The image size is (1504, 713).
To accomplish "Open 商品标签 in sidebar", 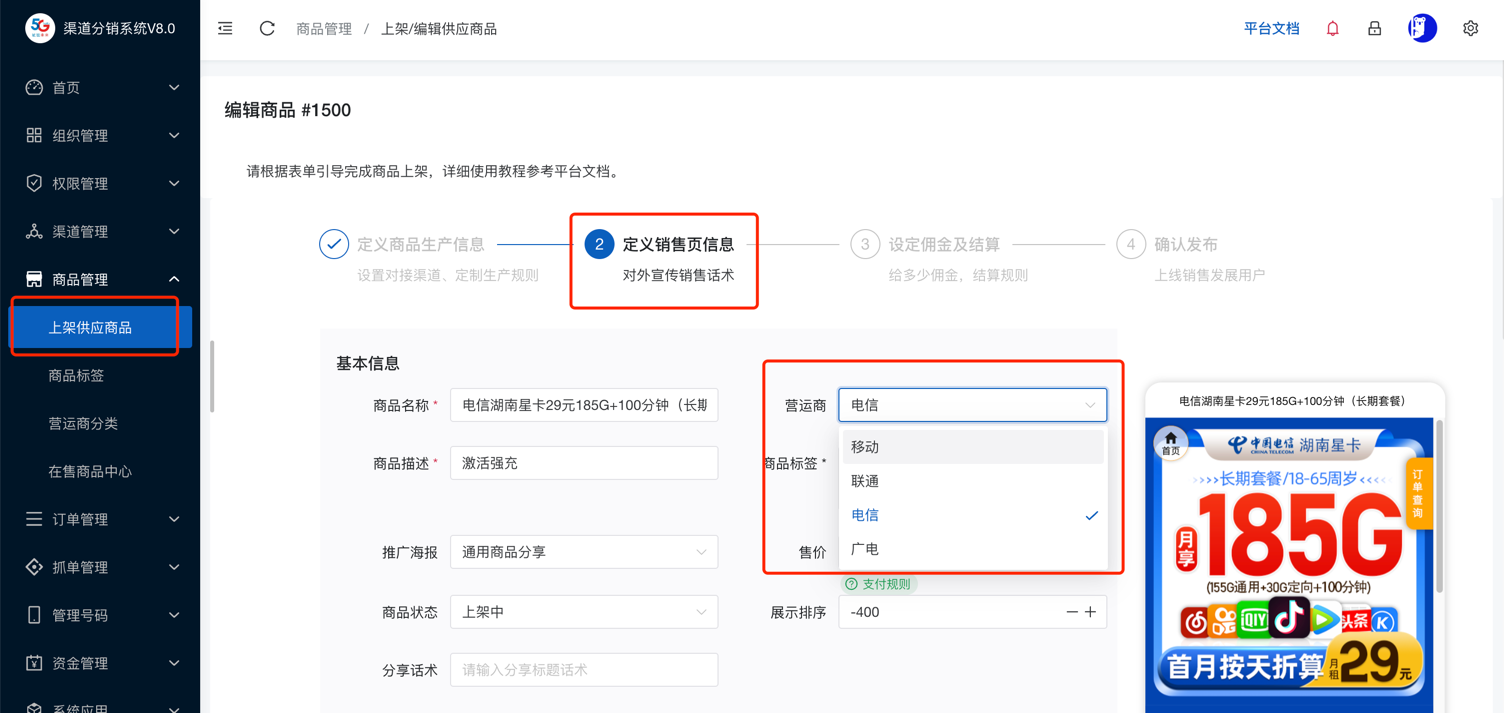I will pos(77,375).
